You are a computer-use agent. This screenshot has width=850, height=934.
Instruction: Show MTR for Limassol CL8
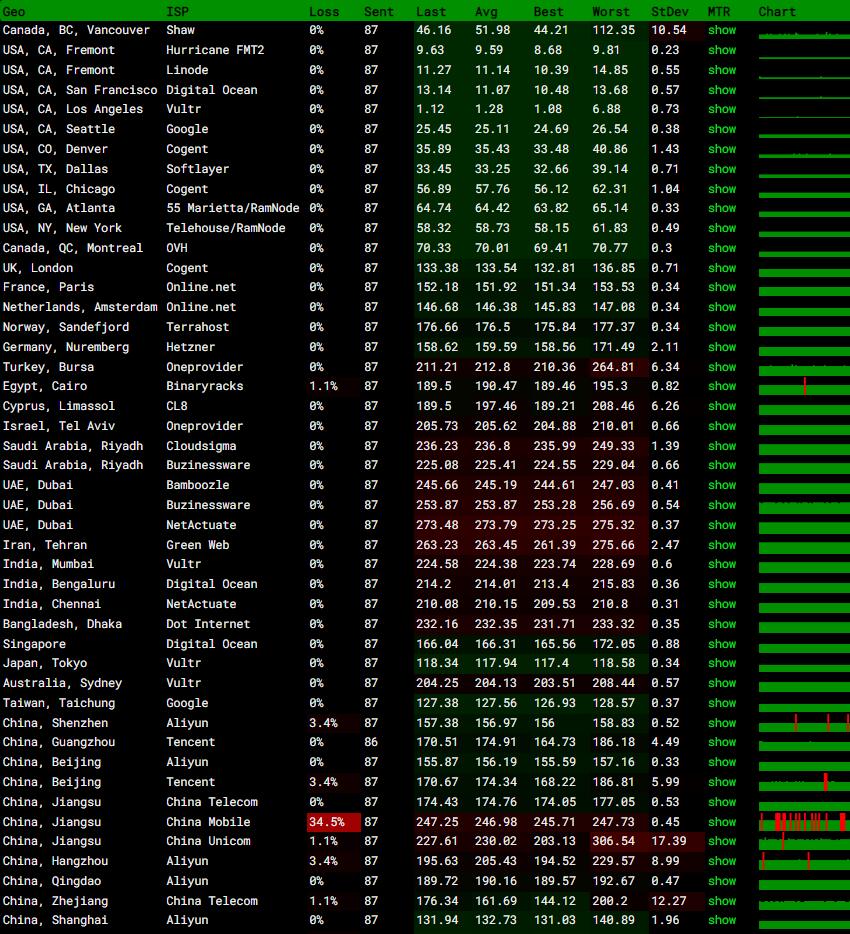(722, 406)
